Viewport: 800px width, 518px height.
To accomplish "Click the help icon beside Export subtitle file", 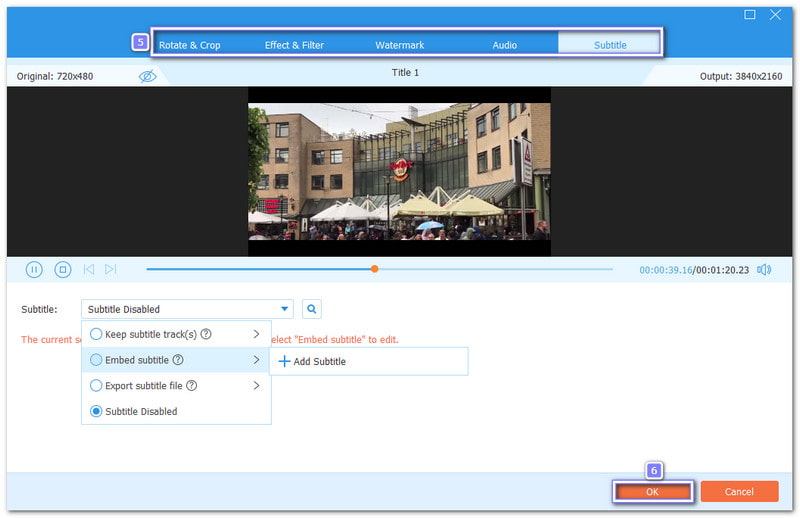I will tap(190, 385).
